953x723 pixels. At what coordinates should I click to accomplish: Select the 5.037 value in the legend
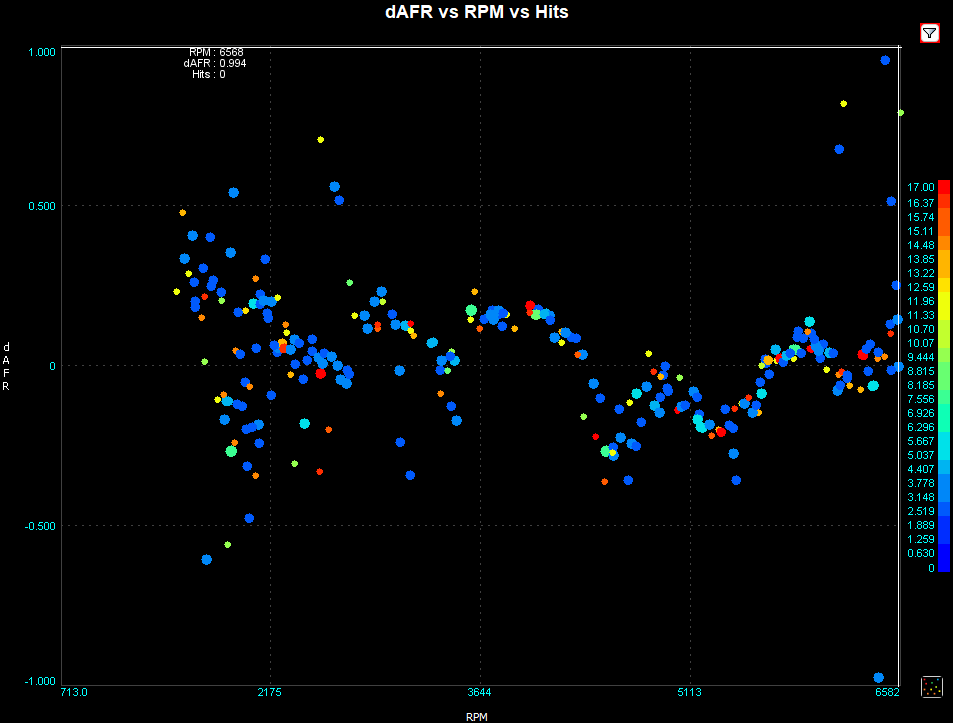(x=920, y=455)
